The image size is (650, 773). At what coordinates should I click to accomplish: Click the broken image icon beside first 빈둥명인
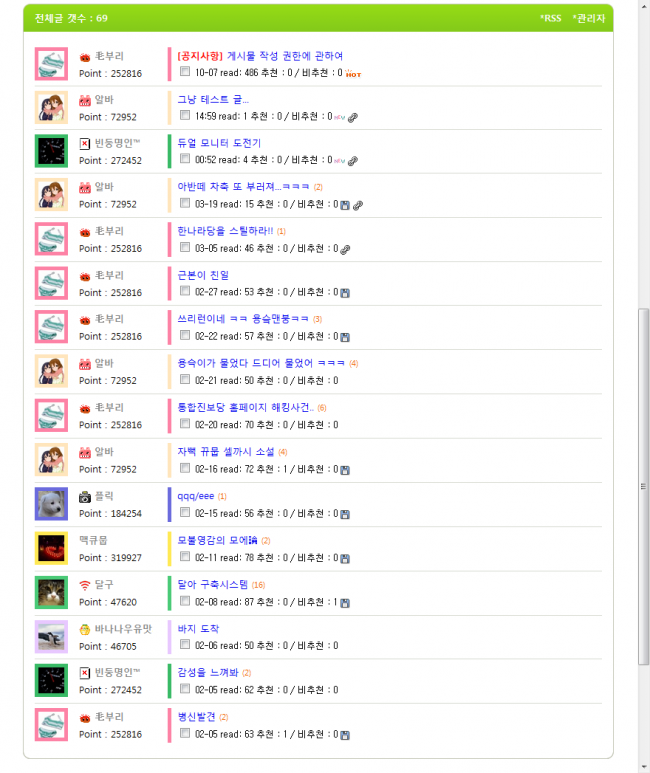tap(85, 143)
